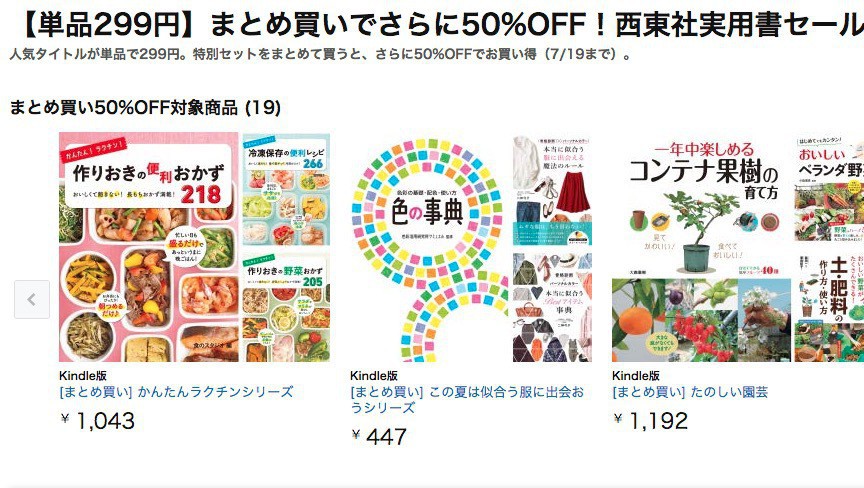Click Kindle版 label above たのしい園芸
This screenshot has height=488, width=864.
point(636,375)
